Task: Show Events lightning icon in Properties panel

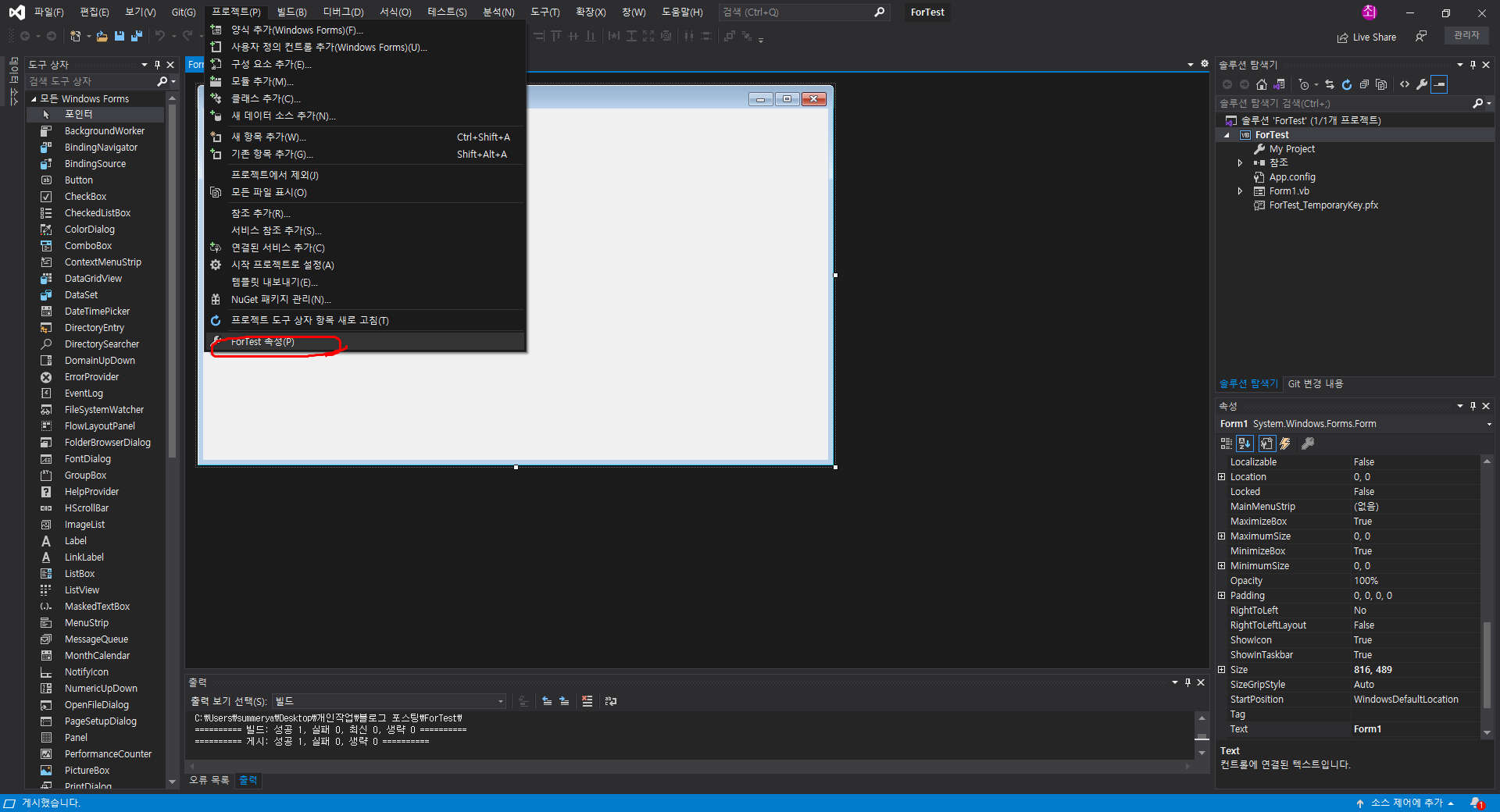Action: (x=1285, y=443)
